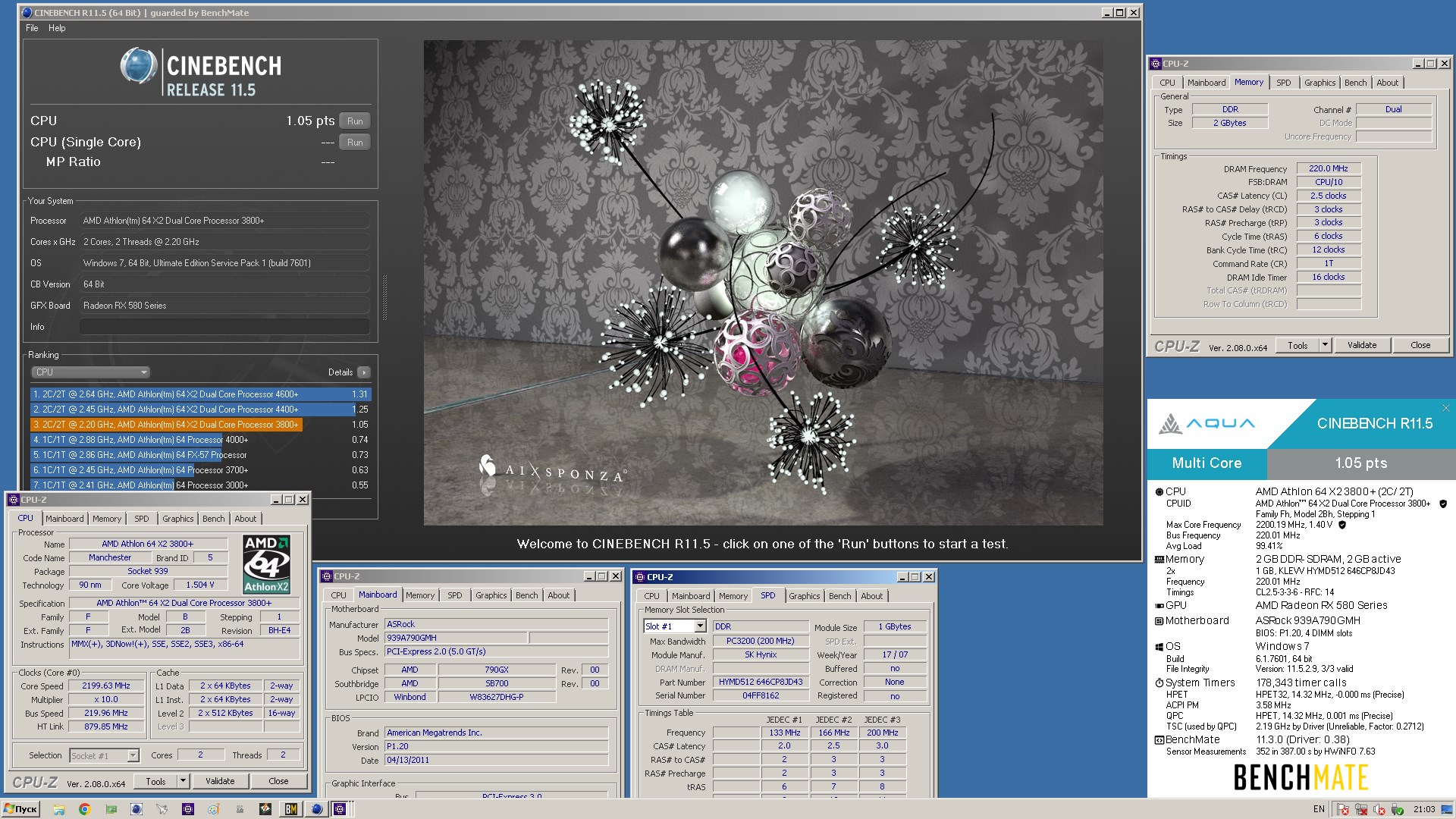
Task: Click the pinned purple CPU-Z chip icon
Action: [x=188, y=809]
